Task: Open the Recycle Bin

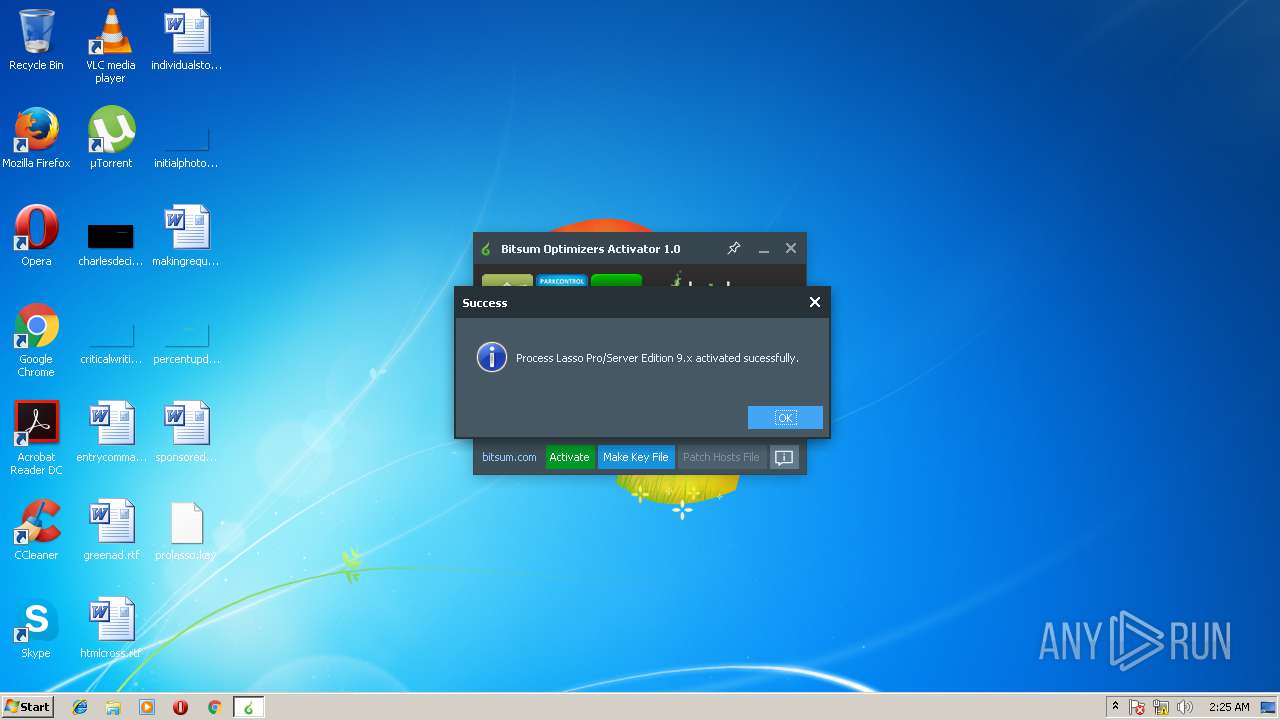Action: [x=36, y=41]
